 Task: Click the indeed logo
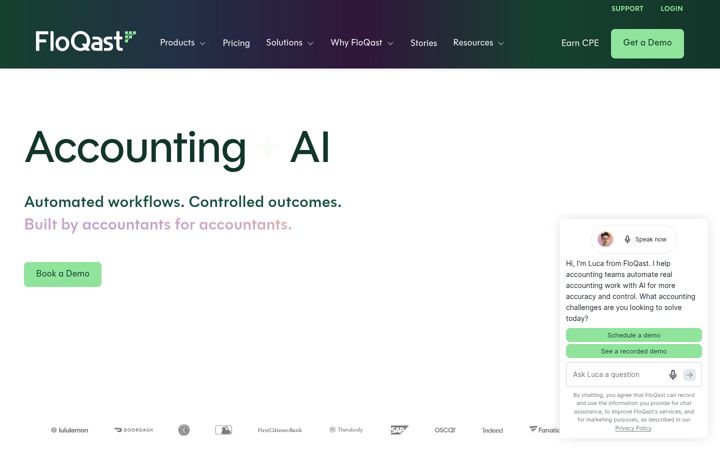coord(493,430)
